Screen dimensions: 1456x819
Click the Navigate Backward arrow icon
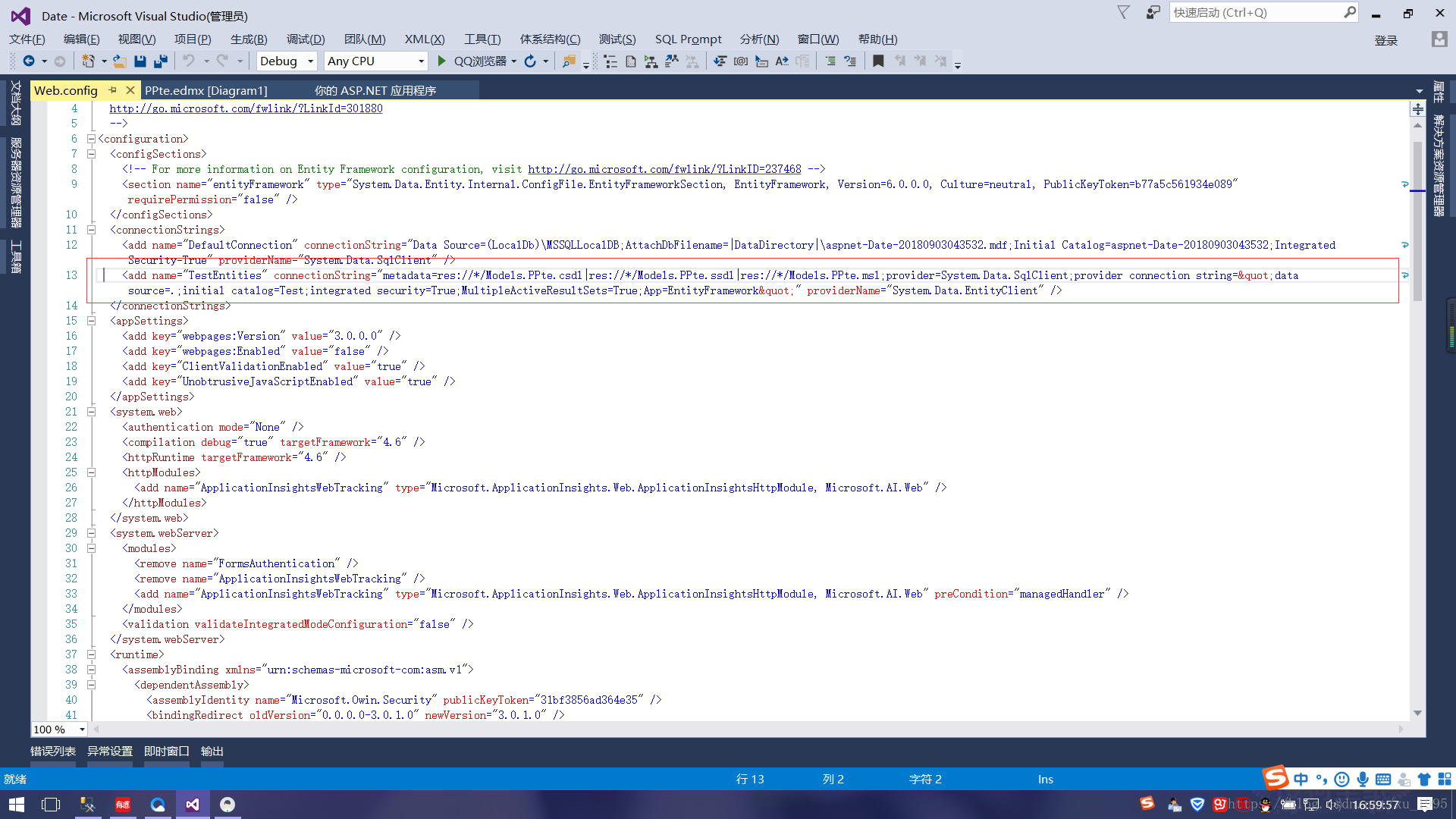[29, 61]
